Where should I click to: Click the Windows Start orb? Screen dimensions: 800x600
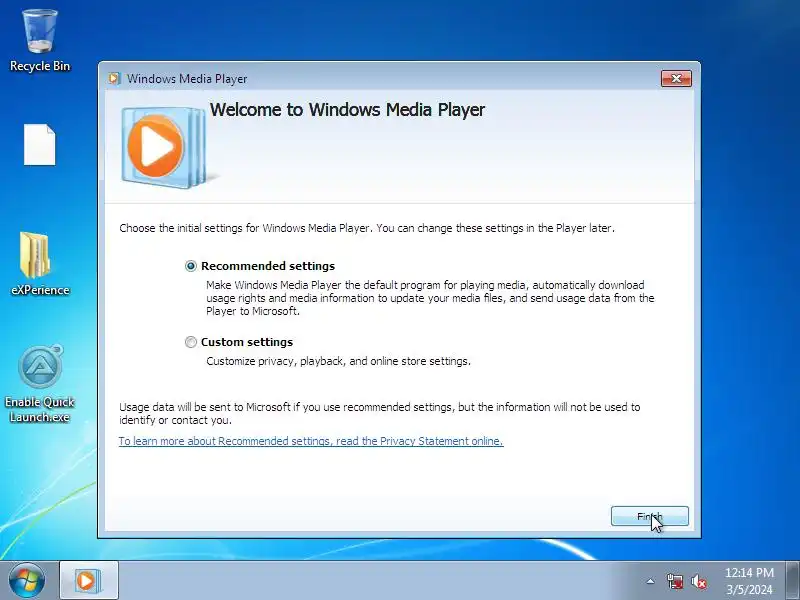coord(27,580)
